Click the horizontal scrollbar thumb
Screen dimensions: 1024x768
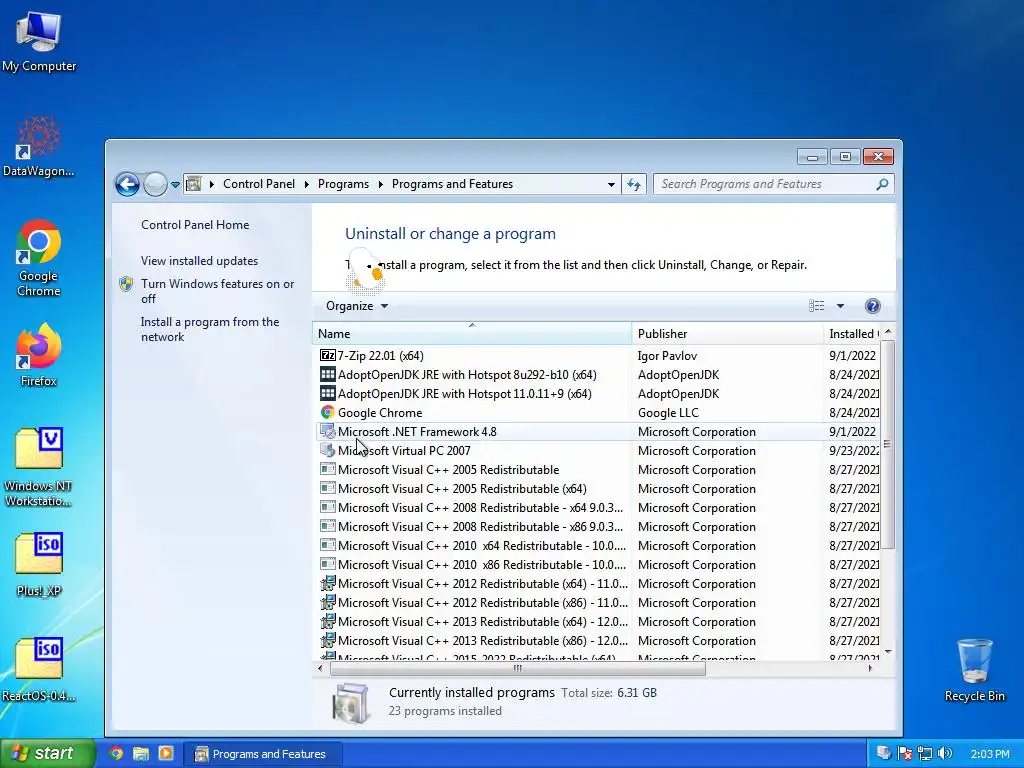tap(518, 668)
